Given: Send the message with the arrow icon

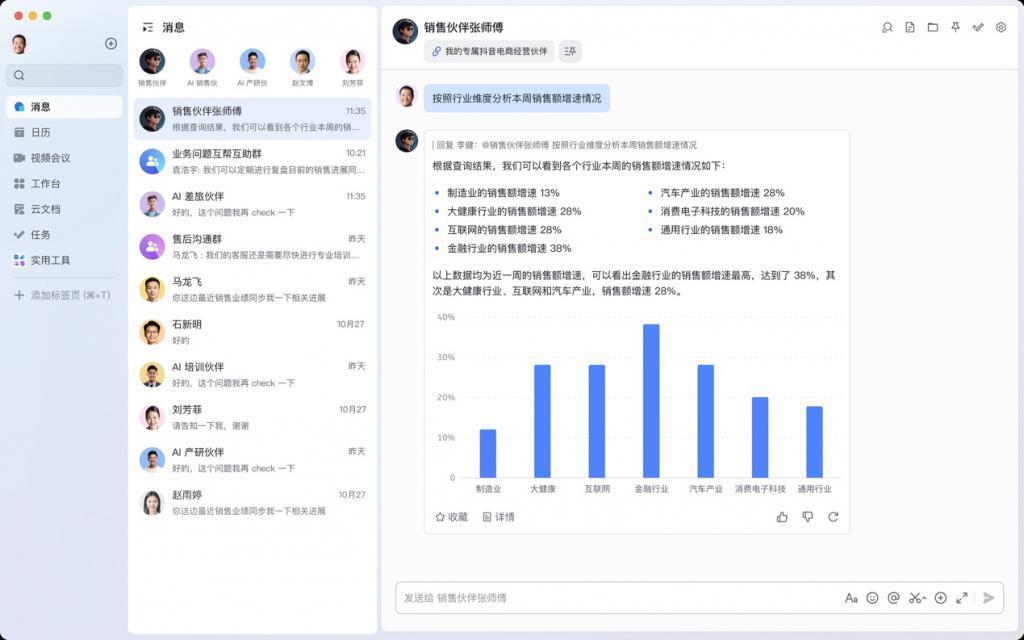Looking at the screenshot, I should [x=988, y=597].
